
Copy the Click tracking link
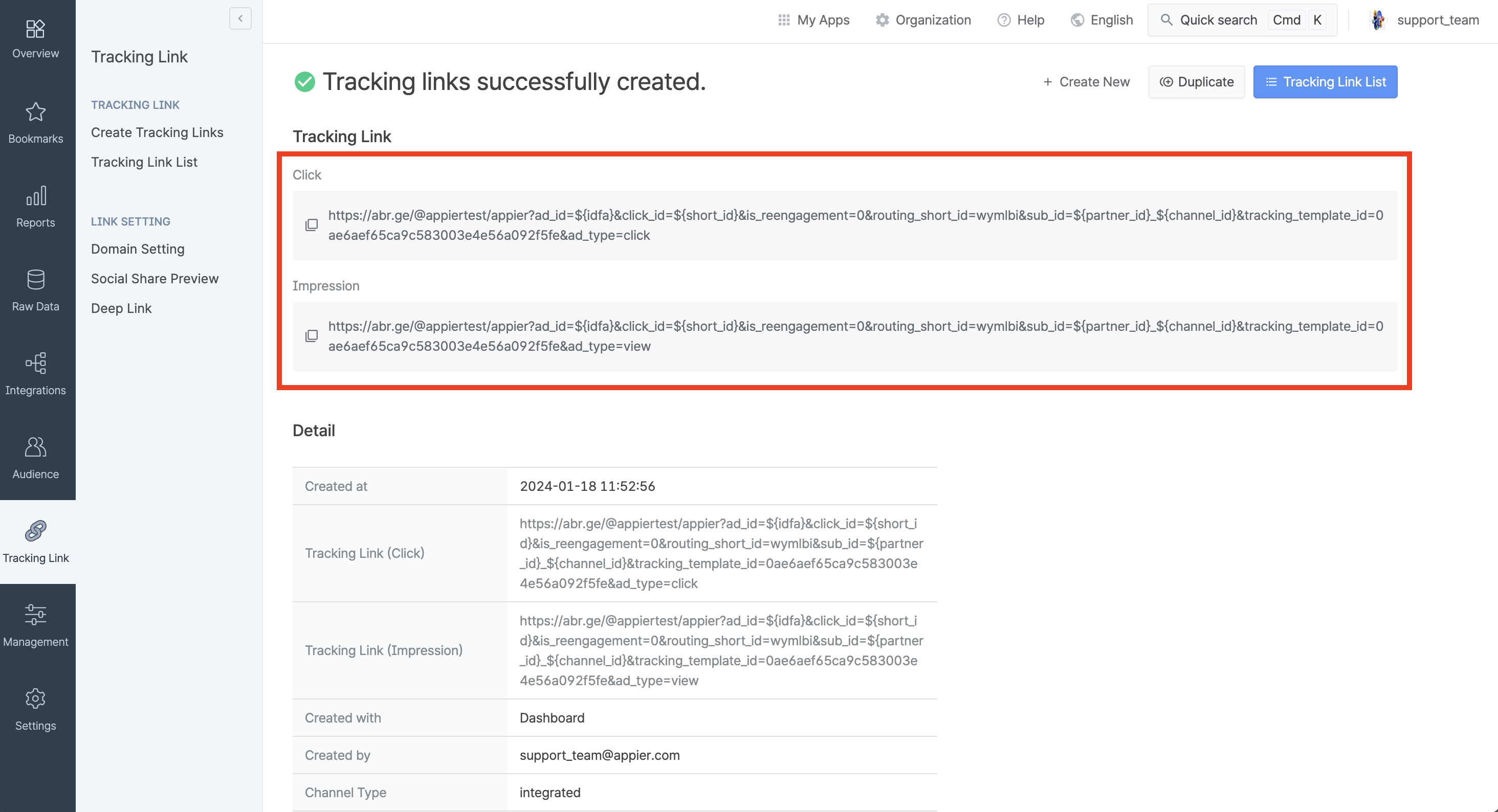click(312, 225)
